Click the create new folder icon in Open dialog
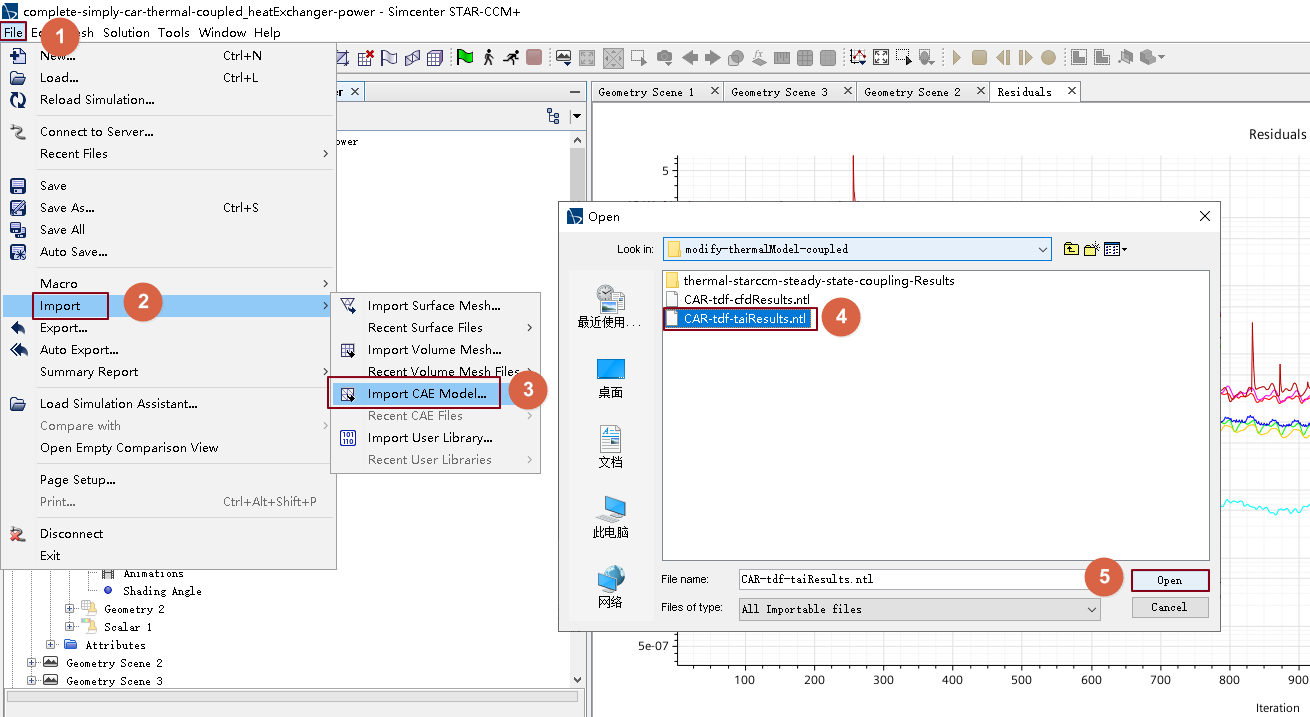This screenshot has height=717, width=1310. point(1092,249)
